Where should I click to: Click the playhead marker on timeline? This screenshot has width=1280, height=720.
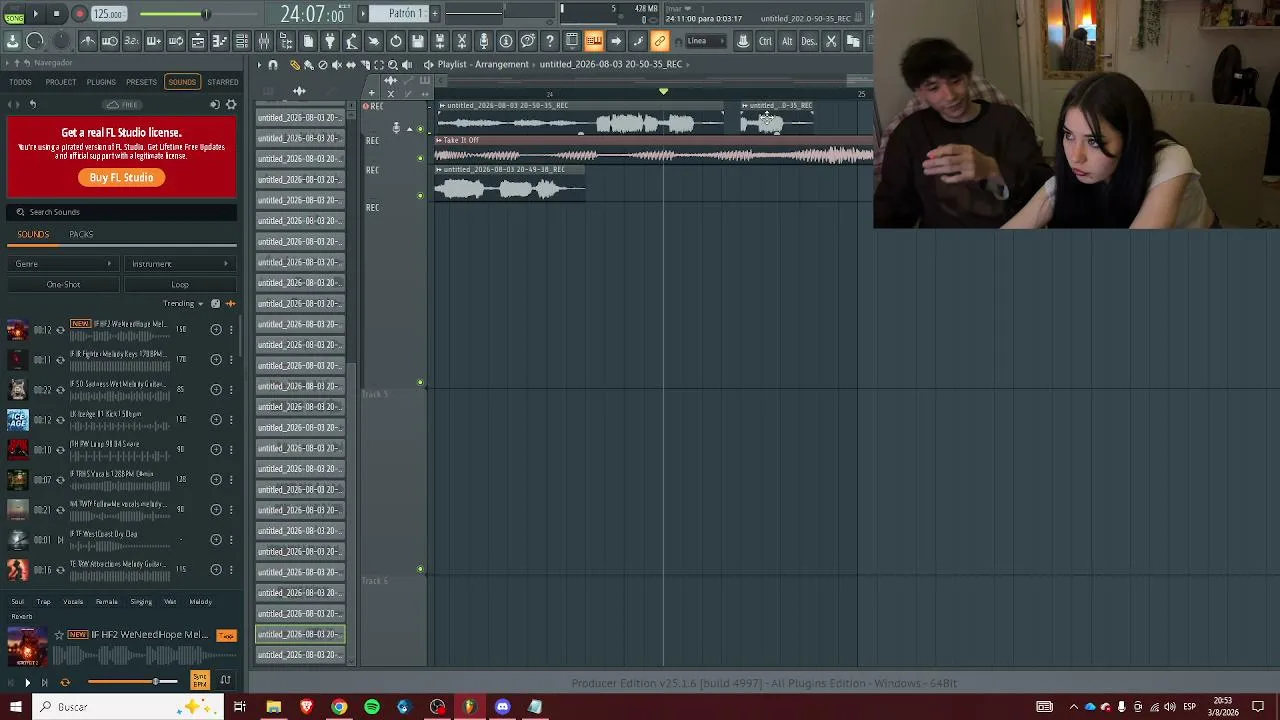click(663, 92)
